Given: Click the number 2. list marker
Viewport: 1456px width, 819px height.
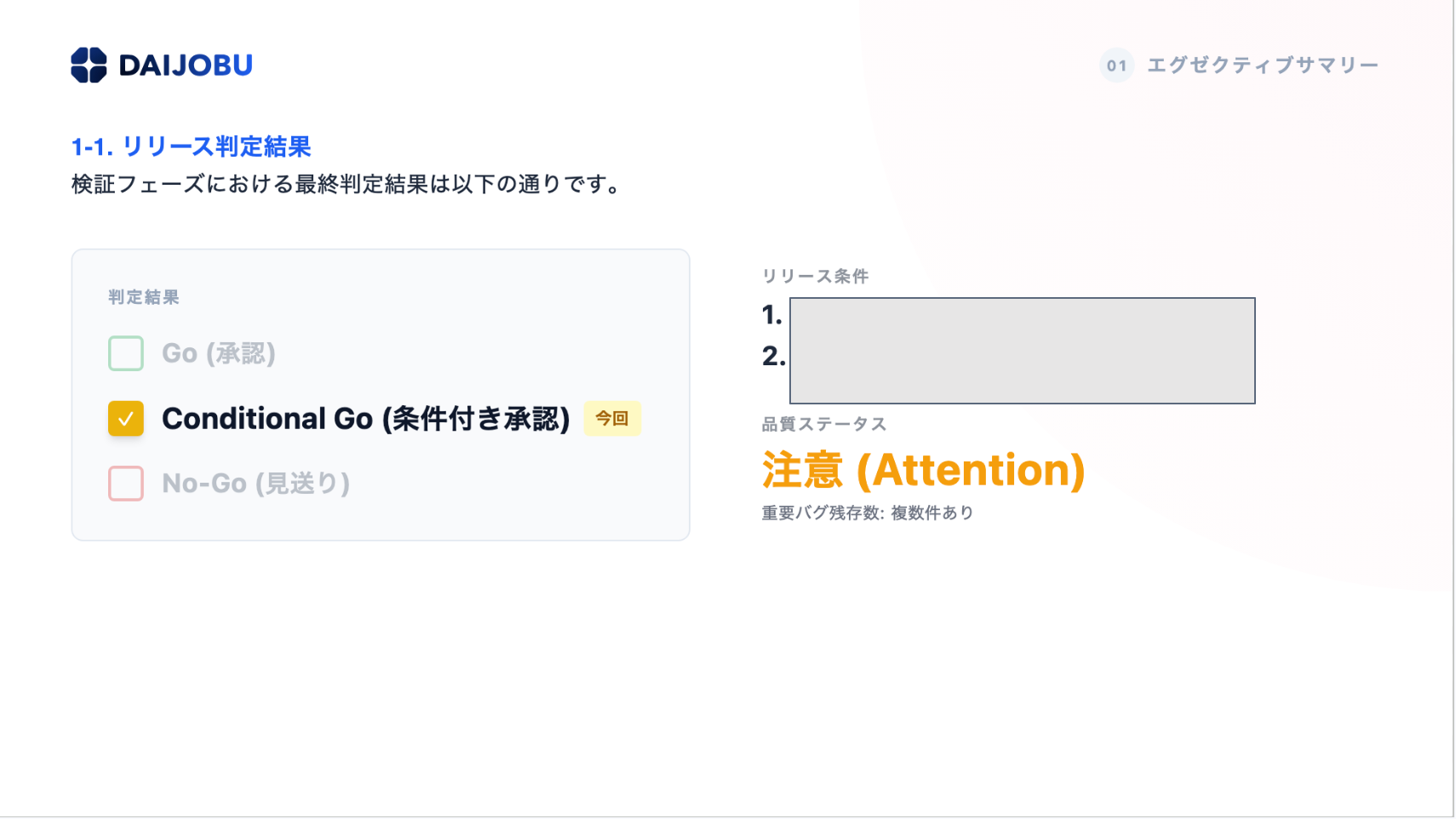Looking at the screenshot, I should pyautogui.click(x=773, y=356).
